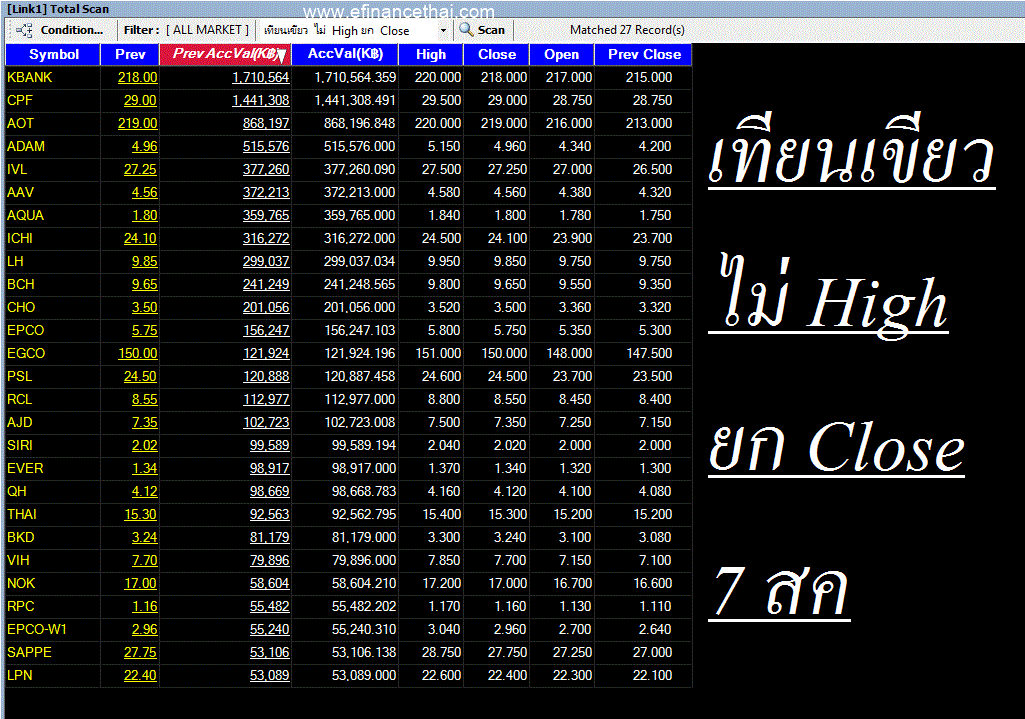Select the AQUA symbol
Viewport: 1025px width, 719px height.
pyautogui.click(x=25, y=215)
